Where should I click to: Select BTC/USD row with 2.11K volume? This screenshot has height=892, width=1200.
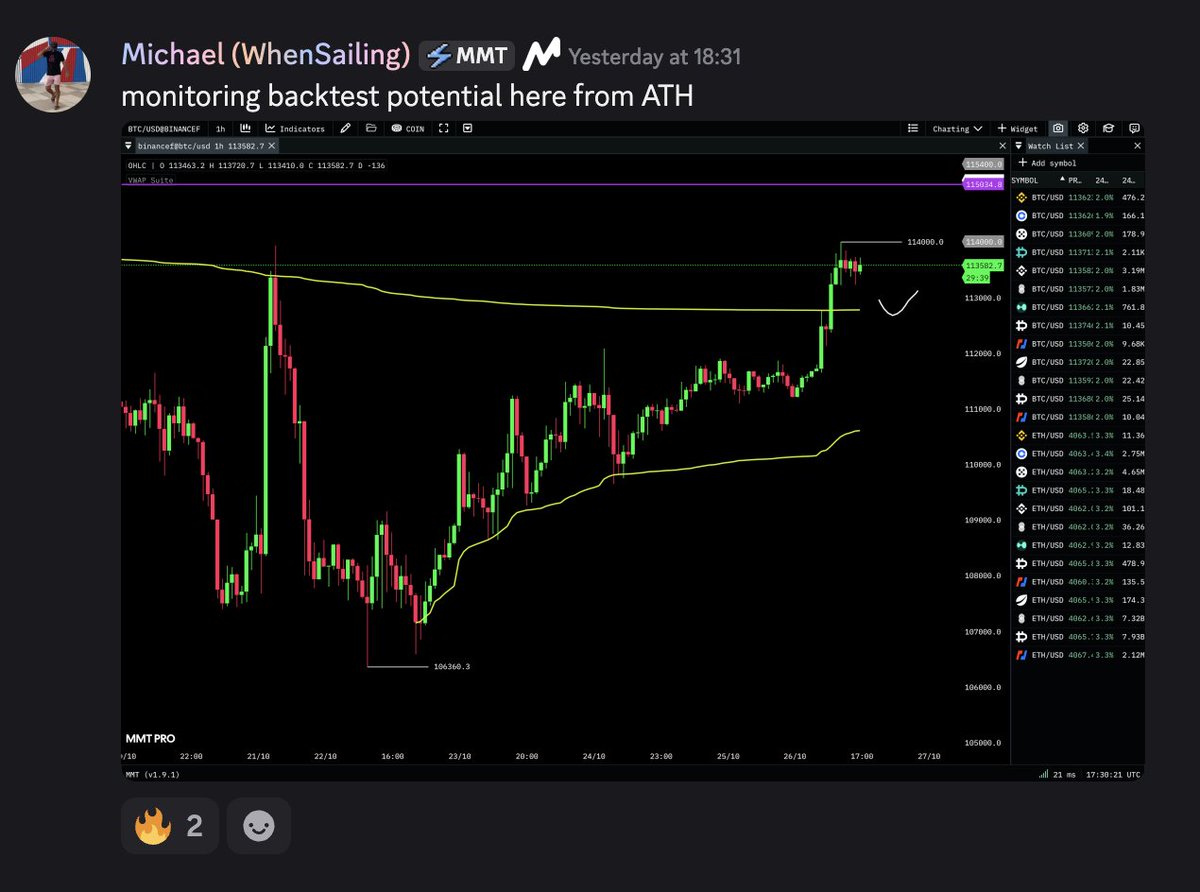tap(1078, 252)
